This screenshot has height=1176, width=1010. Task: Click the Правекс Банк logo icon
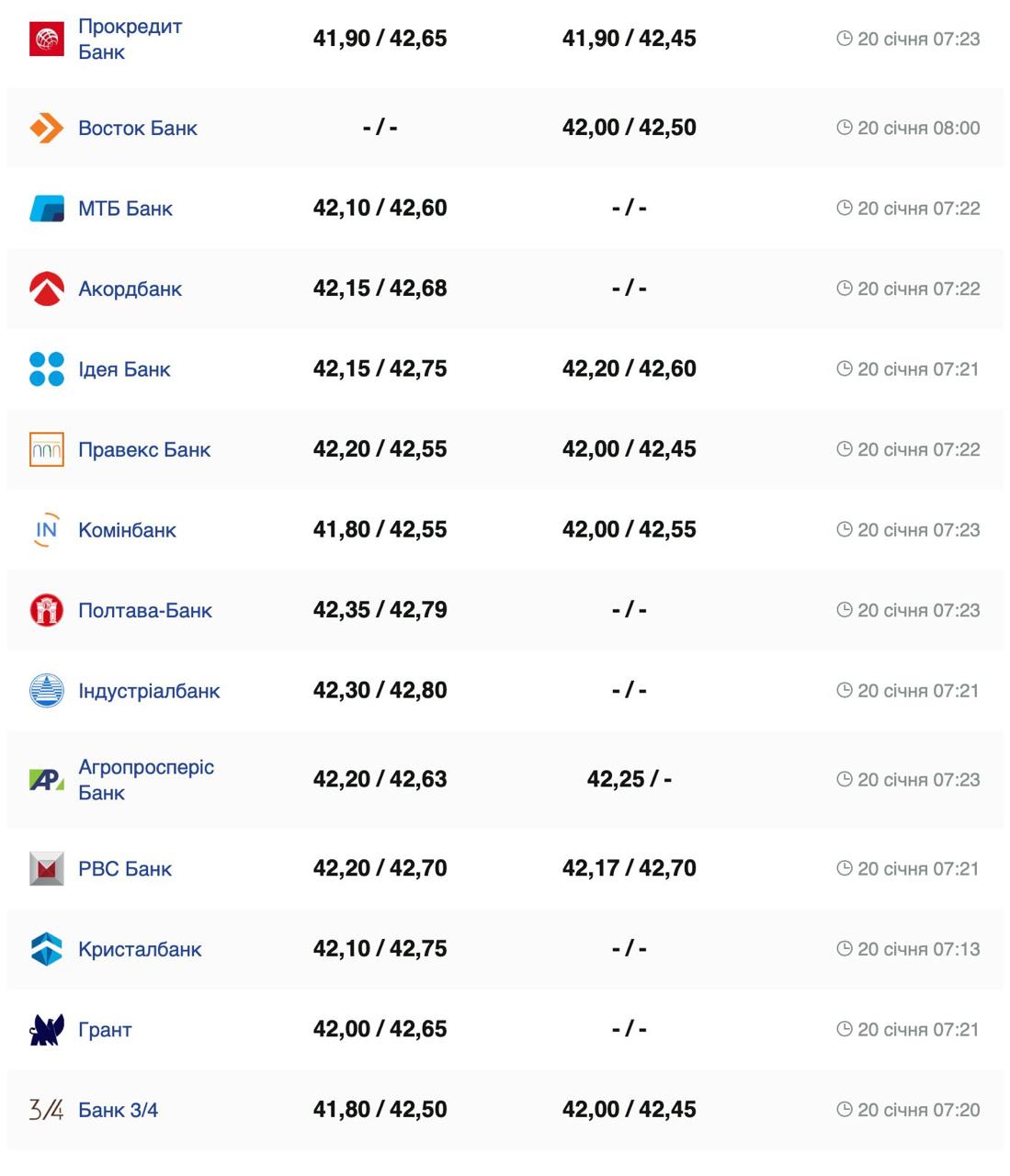pyautogui.click(x=47, y=449)
